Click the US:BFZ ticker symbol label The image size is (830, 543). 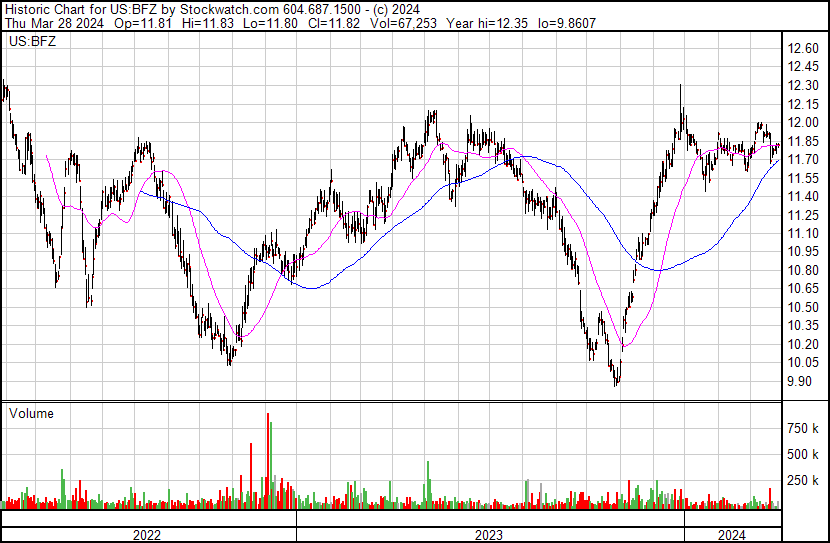pyautogui.click(x=30, y=42)
